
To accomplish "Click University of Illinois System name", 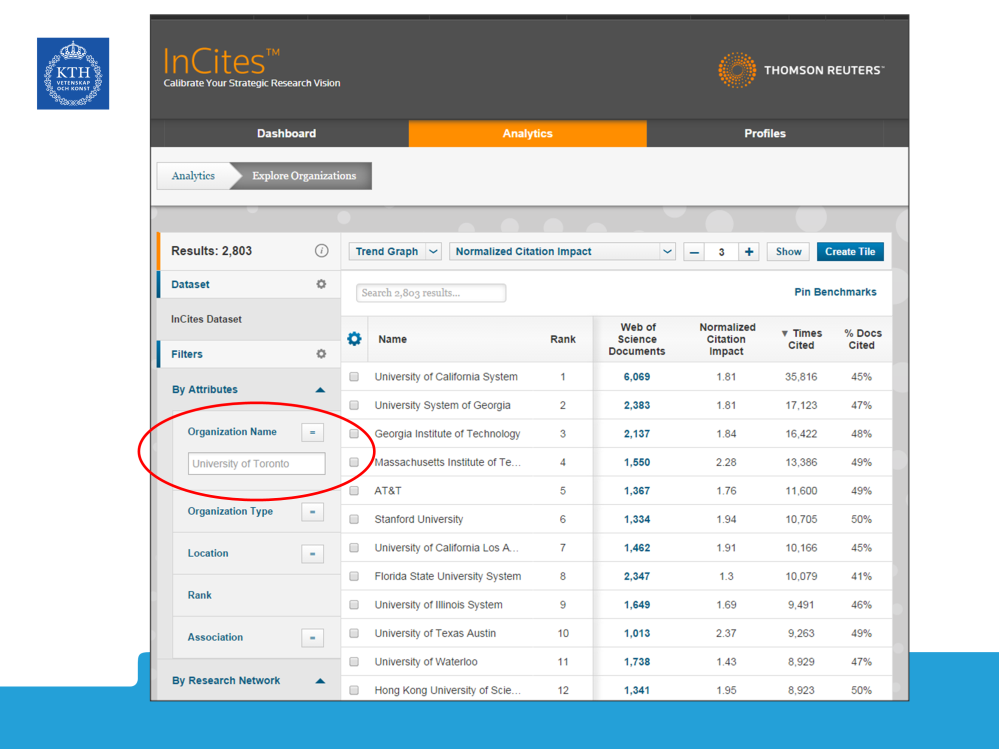I will tap(438, 604).
